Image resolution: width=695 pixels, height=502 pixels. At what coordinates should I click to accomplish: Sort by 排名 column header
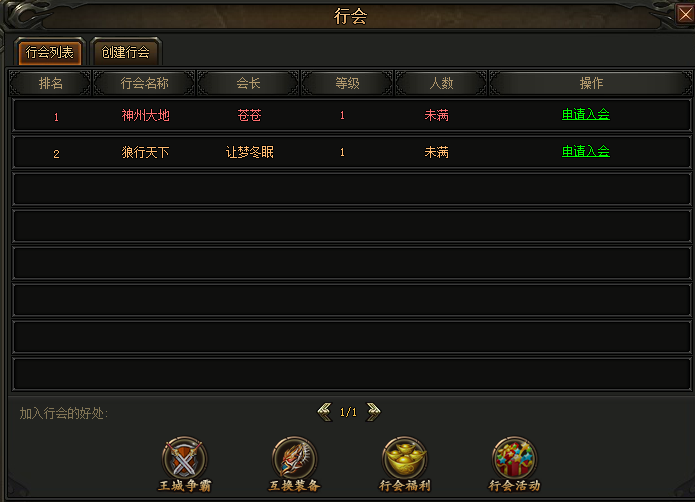click(50, 83)
